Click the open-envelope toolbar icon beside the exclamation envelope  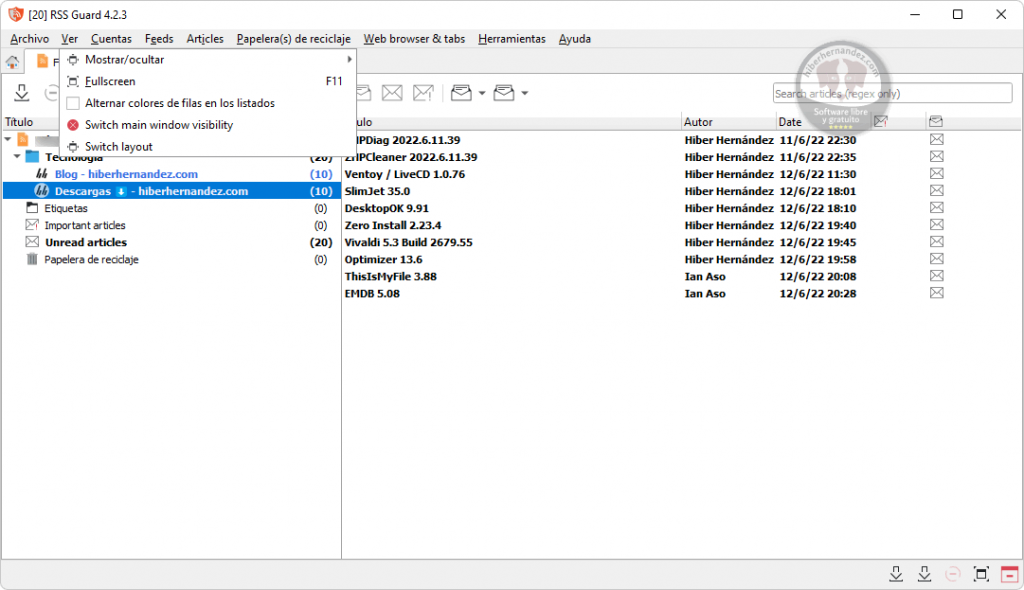pyautogui.click(x=461, y=93)
